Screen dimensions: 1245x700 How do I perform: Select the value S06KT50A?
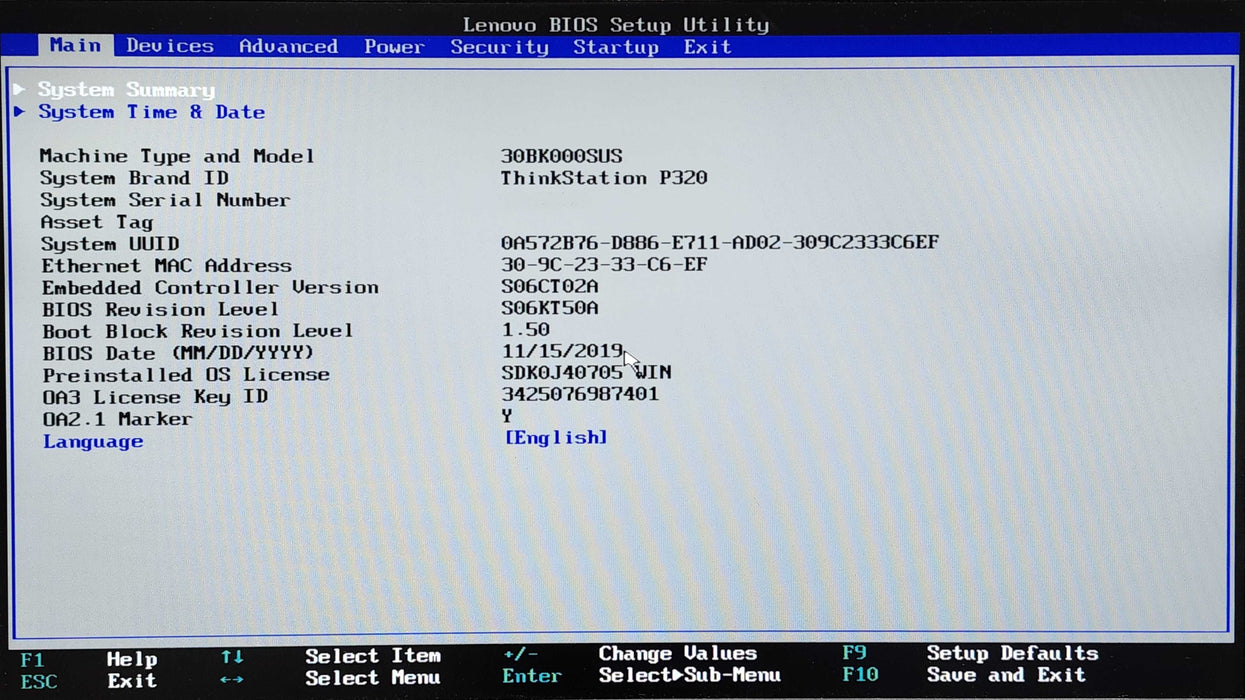[x=550, y=308]
